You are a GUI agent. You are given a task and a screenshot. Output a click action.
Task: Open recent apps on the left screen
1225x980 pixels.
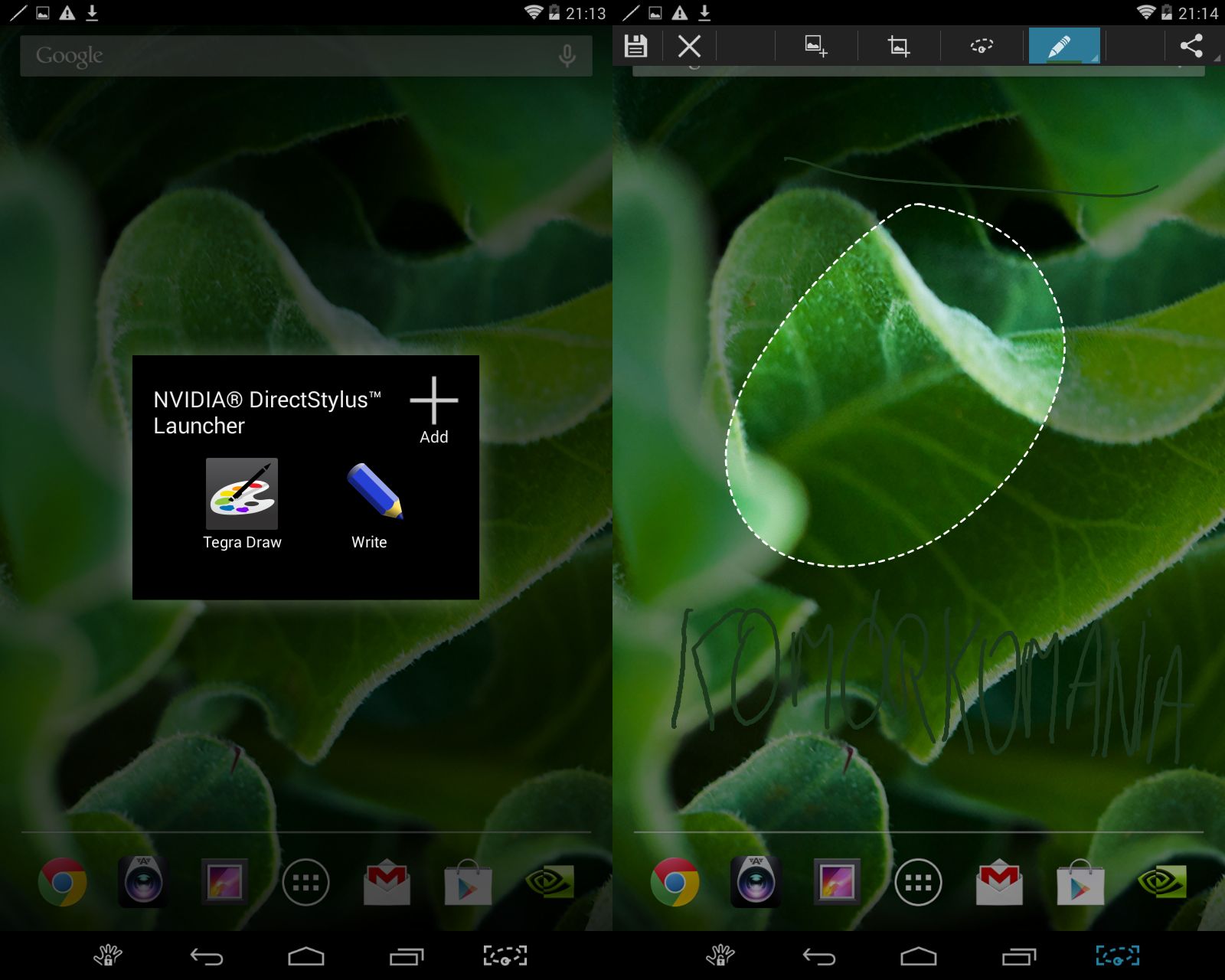coord(406,956)
